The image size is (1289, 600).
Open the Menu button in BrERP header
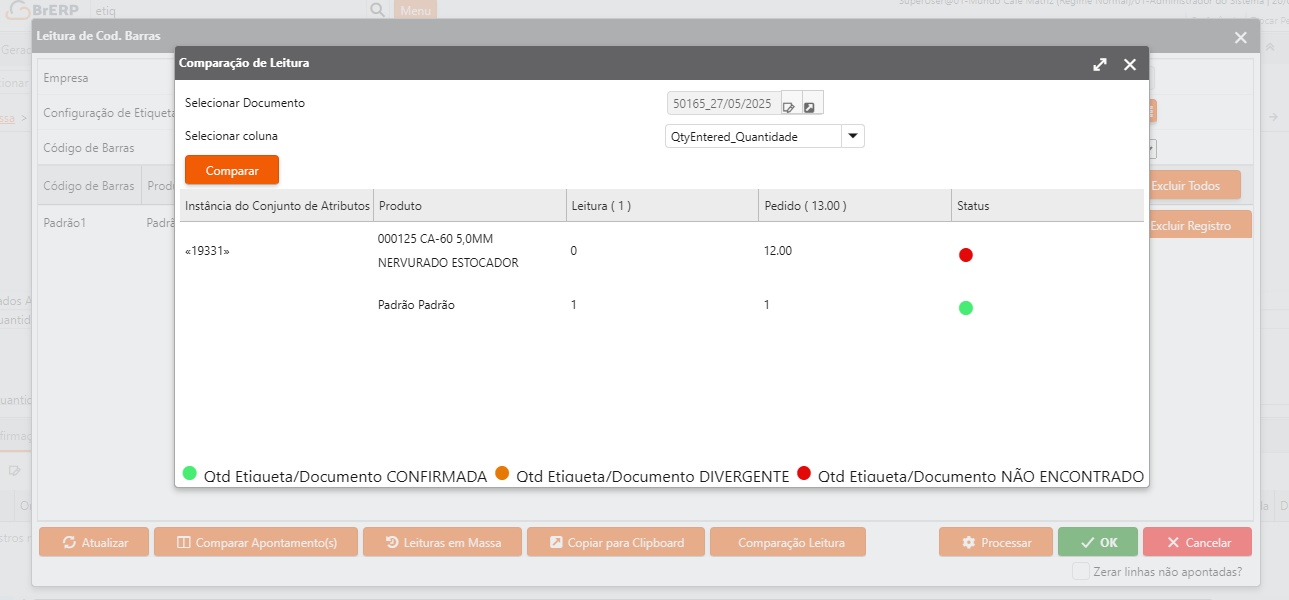[415, 10]
